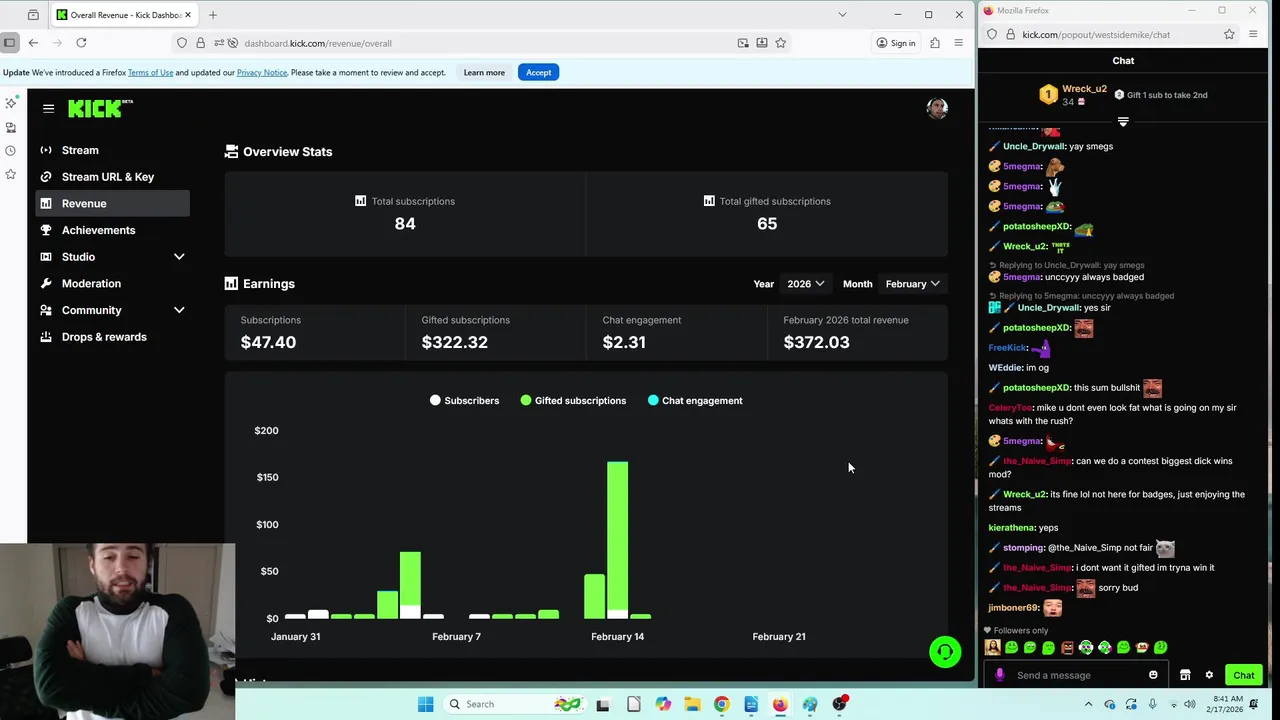The image size is (1280, 720).
Task: Open the AI chatbot sparkle in the Firefox sidebar
Action: click(10, 103)
